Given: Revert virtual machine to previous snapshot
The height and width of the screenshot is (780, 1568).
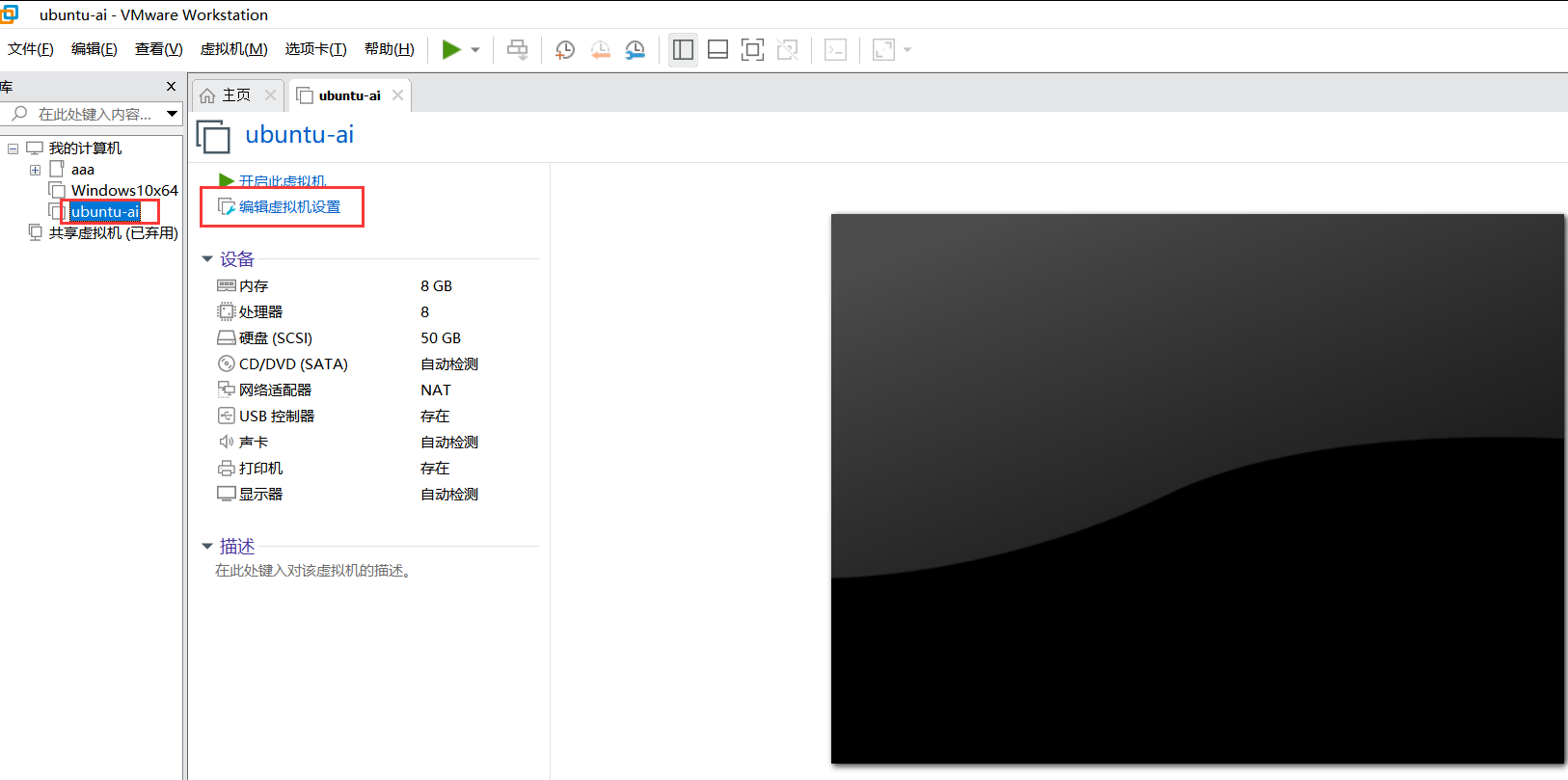Looking at the screenshot, I should pyautogui.click(x=600, y=50).
